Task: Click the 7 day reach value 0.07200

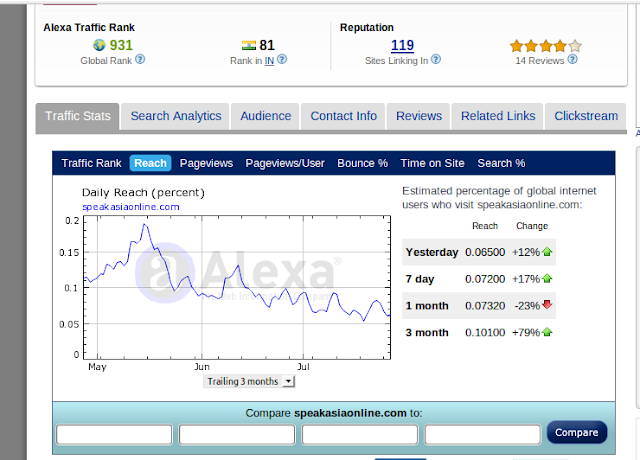Action: point(485,279)
